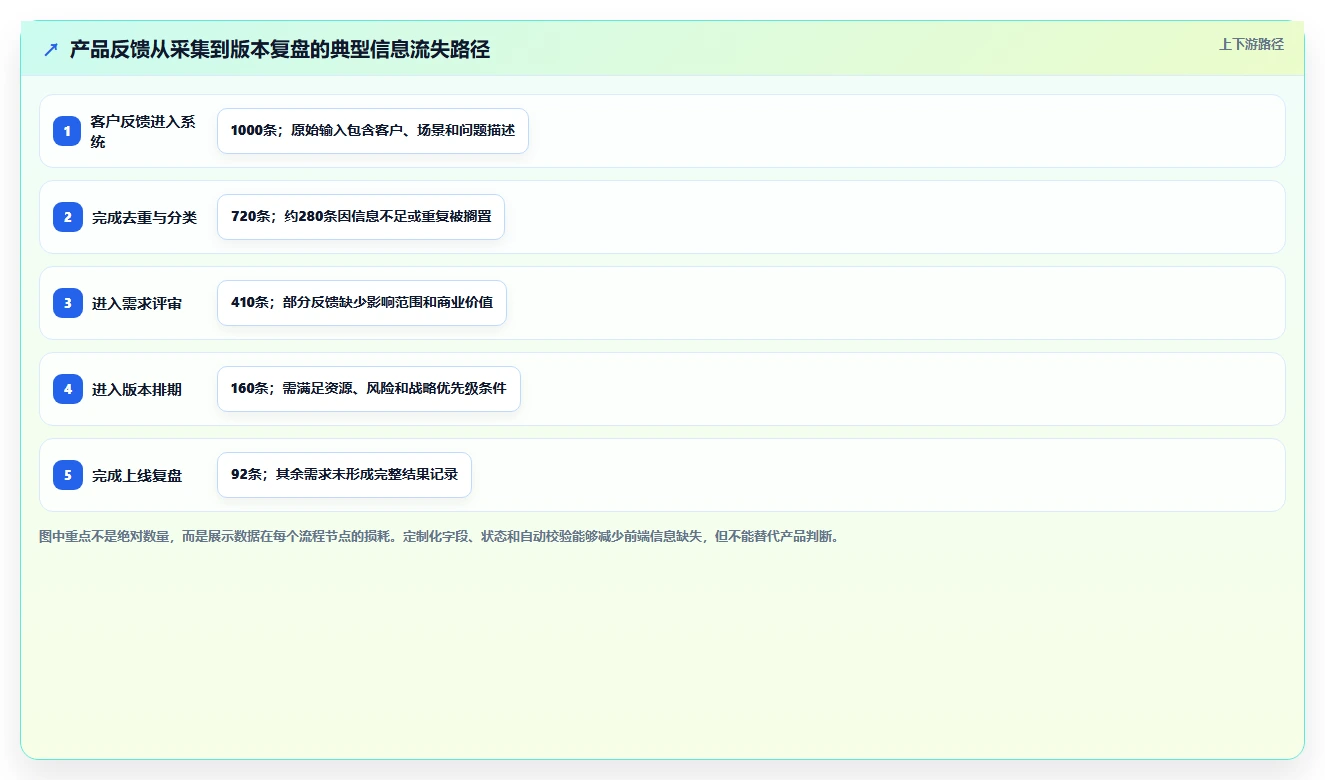The image size is (1325, 780).
Task: Click the 客户反馈进入系统 step label
Action: coord(144,131)
